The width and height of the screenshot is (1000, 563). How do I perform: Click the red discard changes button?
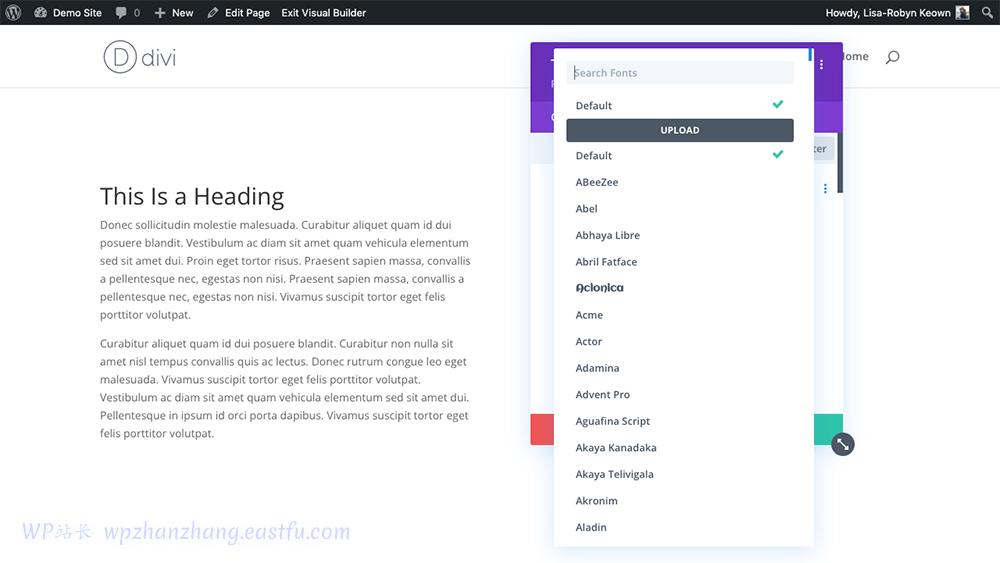tap(542, 429)
